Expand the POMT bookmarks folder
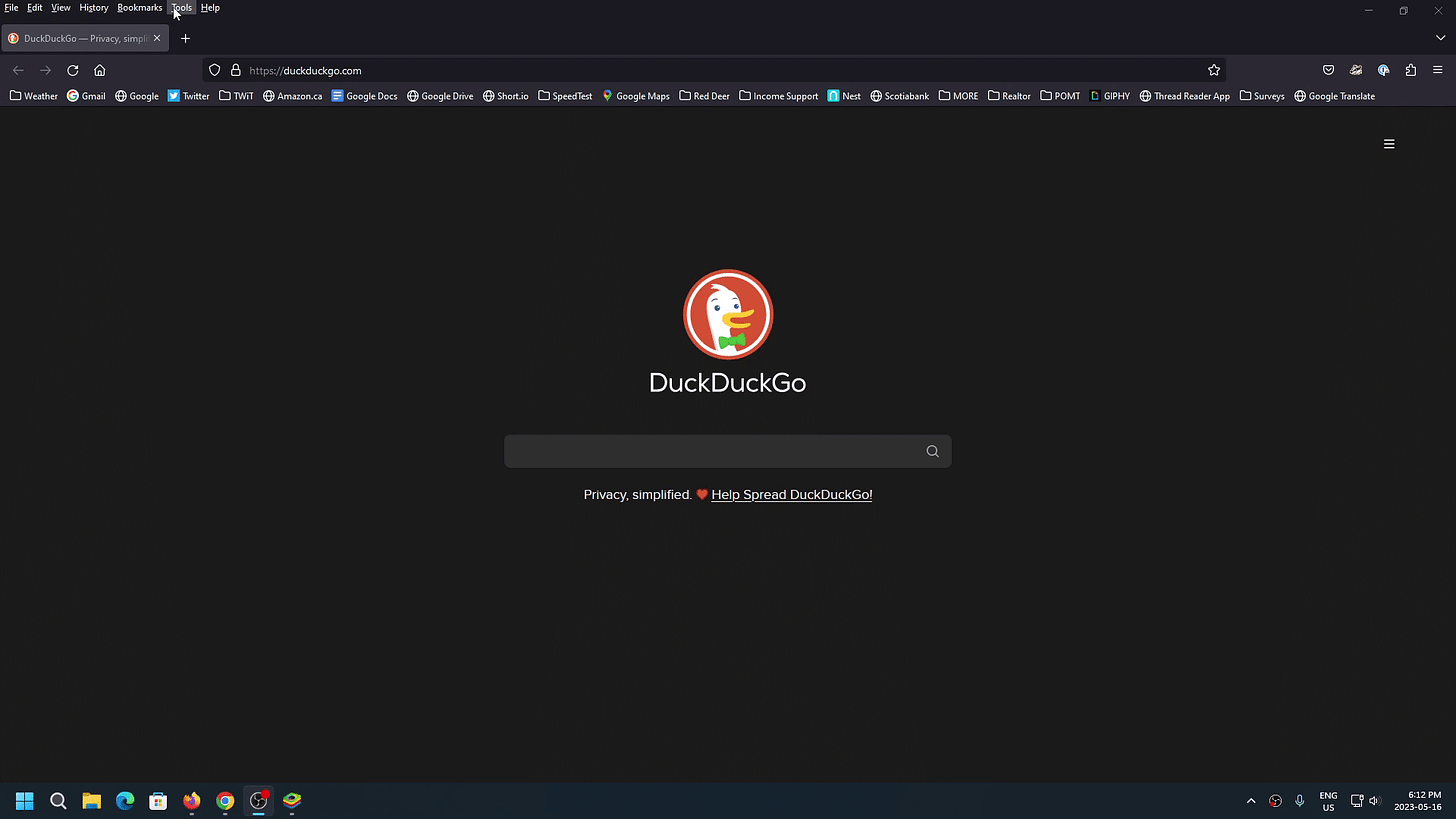Image resolution: width=1456 pixels, height=819 pixels. [x=1060, y=96]
